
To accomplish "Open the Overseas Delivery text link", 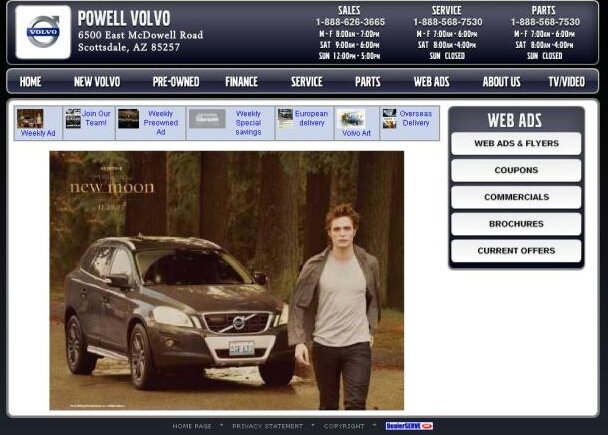I will [x=416, y=118].
